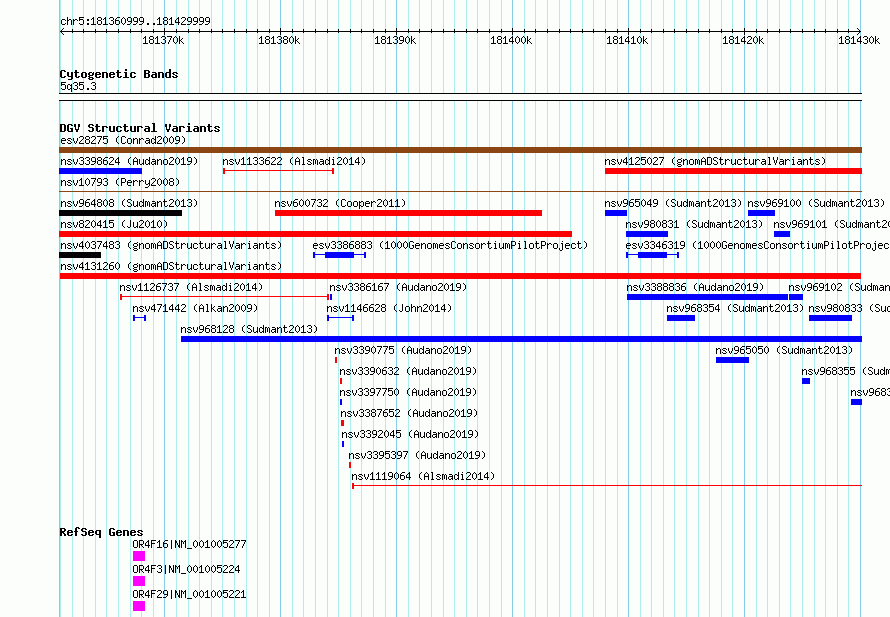Click nsv980831 (Sudmant2013) label

(694, 224)
